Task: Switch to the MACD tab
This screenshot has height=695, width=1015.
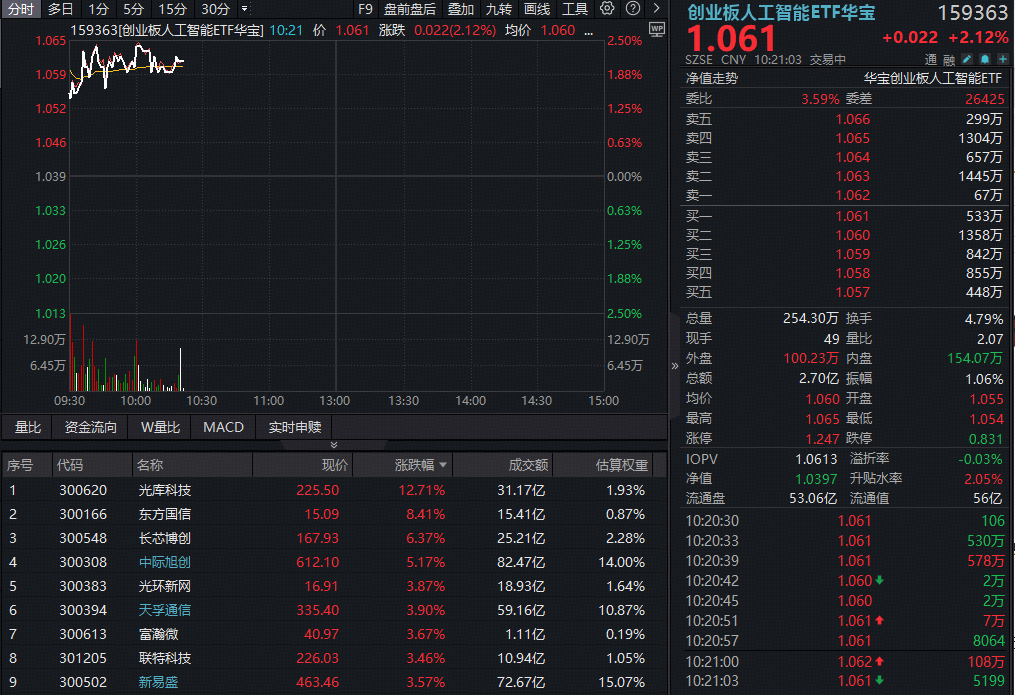Action: 222,427
